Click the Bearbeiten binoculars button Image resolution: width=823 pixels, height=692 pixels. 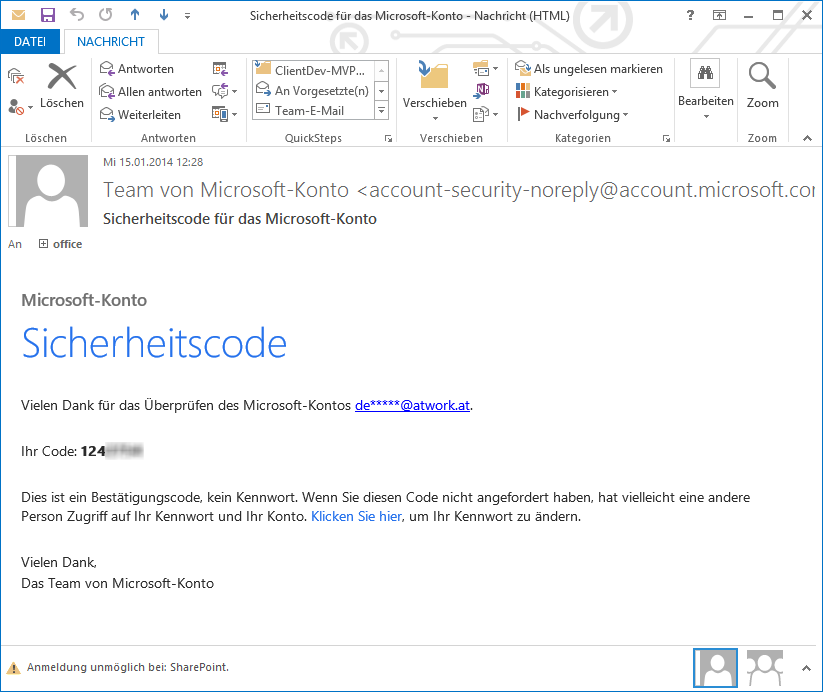tap(705, 90)
